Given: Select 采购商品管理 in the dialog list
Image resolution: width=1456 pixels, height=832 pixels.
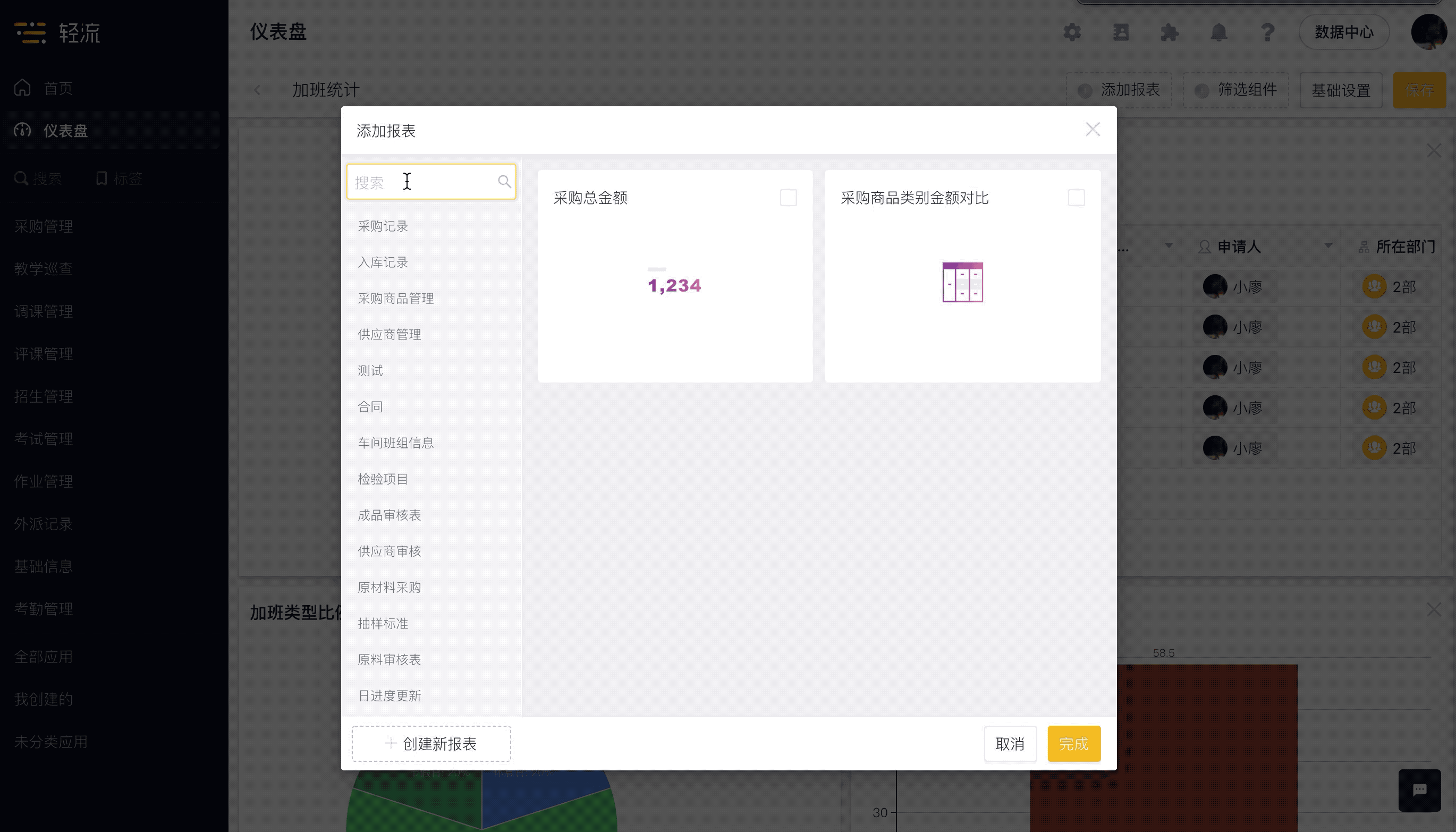Looking at the screenshot, I should (x=395, y=298).
